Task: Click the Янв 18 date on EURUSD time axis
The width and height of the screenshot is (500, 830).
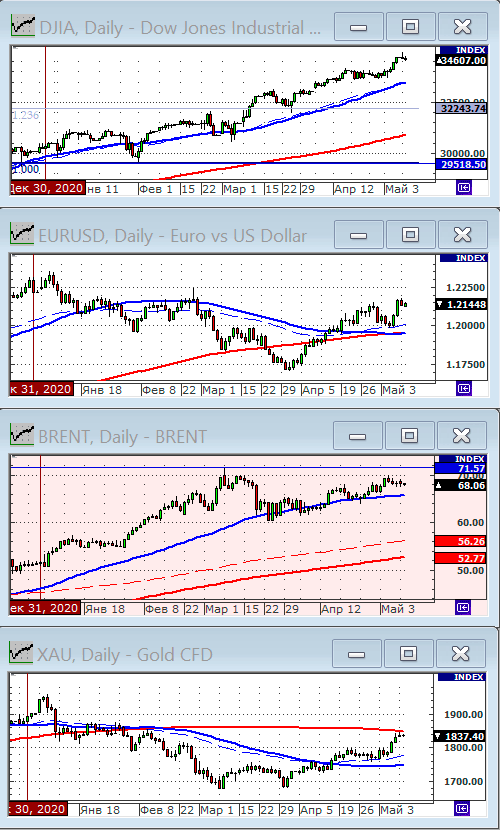Action: point(102,390)
